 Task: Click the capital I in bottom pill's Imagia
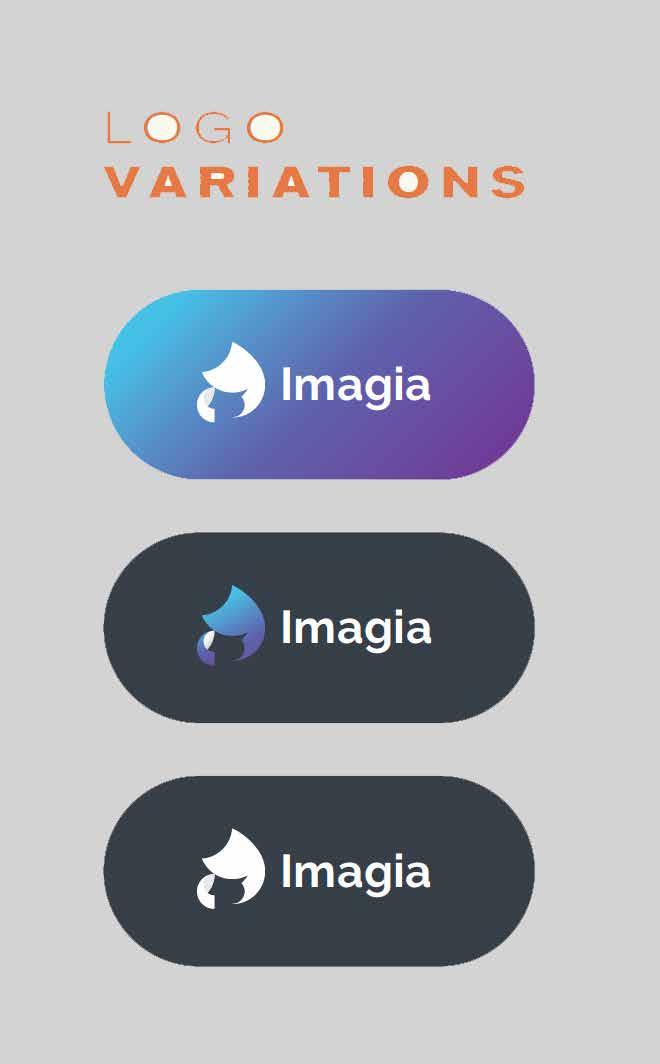click(286, 871)
